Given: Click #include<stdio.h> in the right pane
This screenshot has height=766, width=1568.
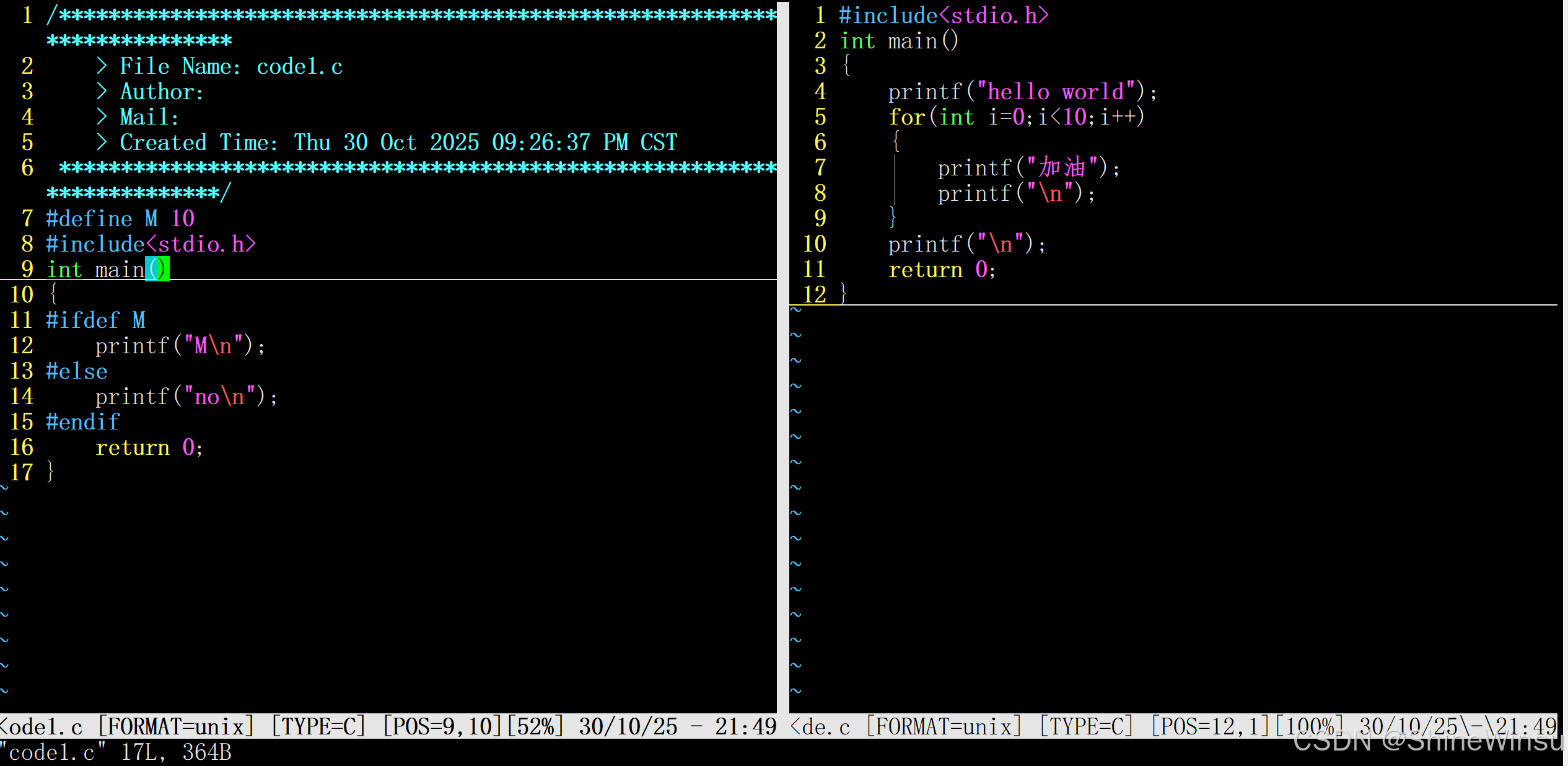Looking at the screenshot, I should [x=943, y=15].
